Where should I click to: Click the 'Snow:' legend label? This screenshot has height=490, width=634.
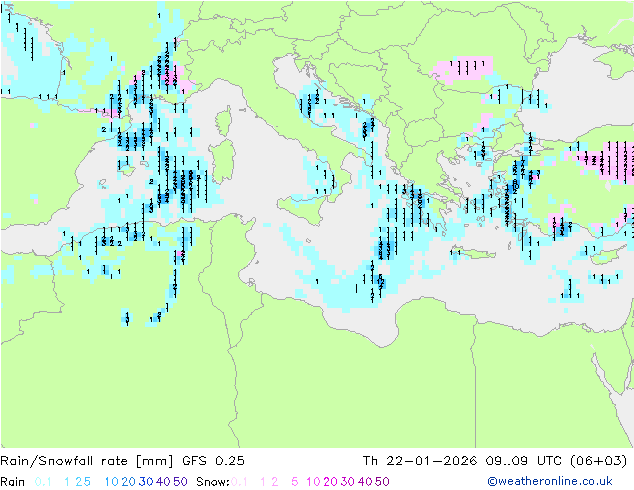pos(213,482)
